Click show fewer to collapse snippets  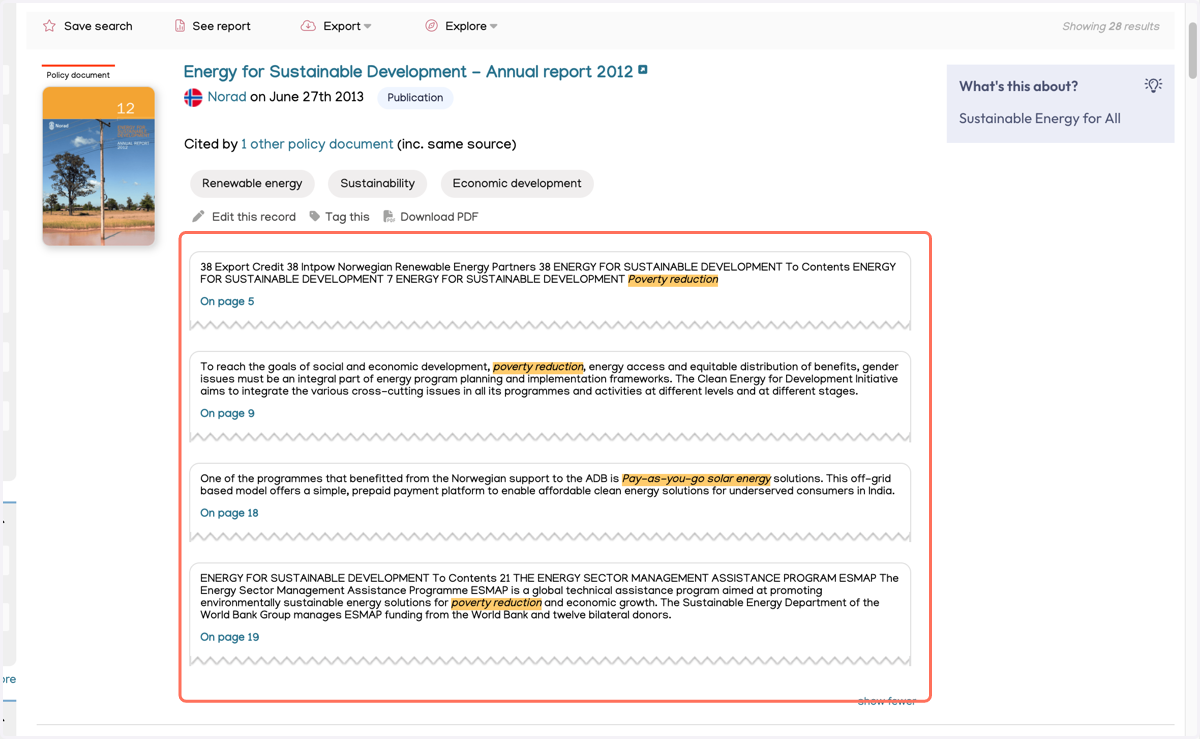coord(886,701)
